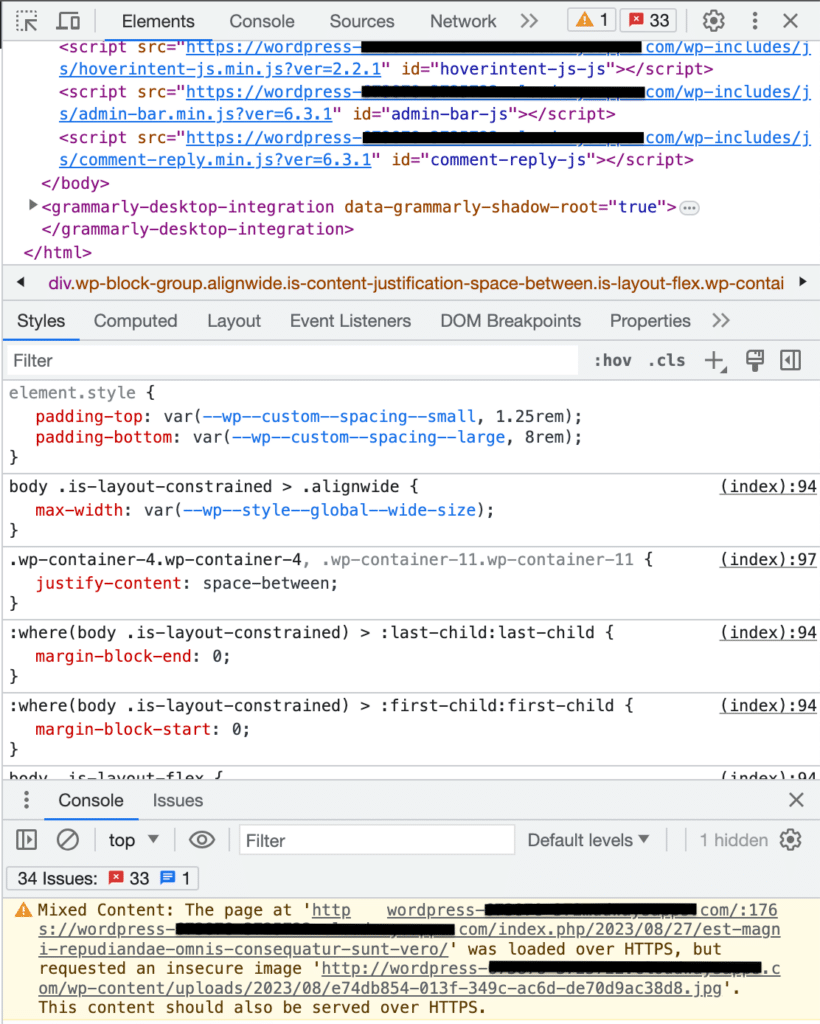Click the new style rule plus icon

coord(714,361)
